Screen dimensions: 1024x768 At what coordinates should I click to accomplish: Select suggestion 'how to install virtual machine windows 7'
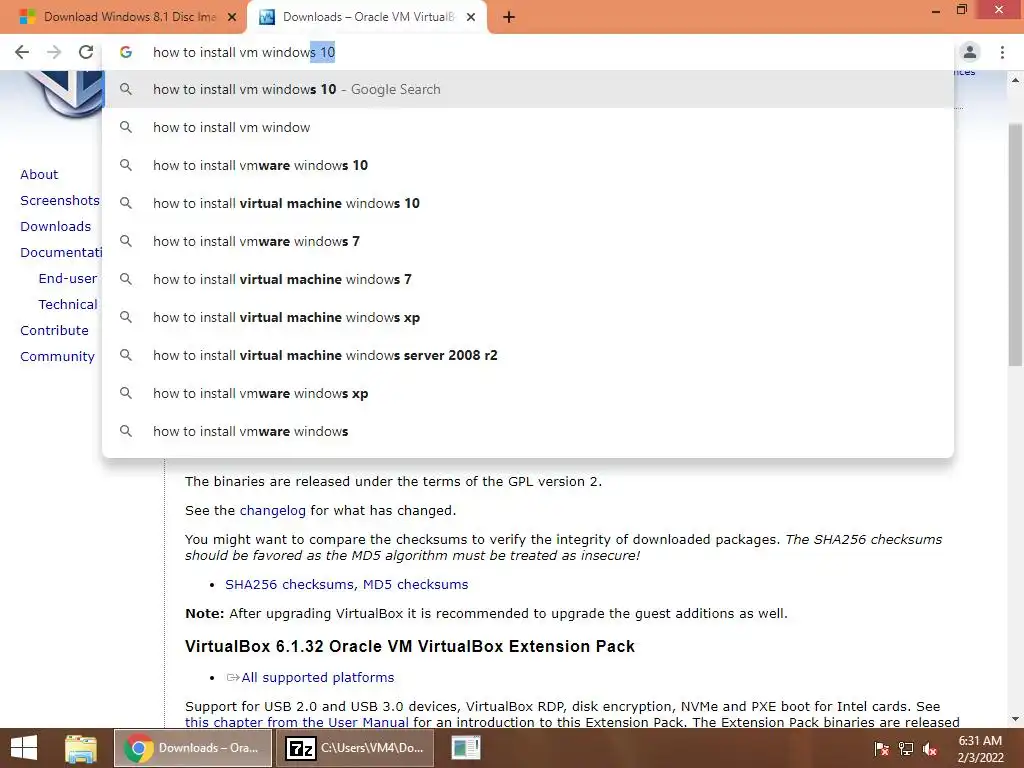coord(528,279)
